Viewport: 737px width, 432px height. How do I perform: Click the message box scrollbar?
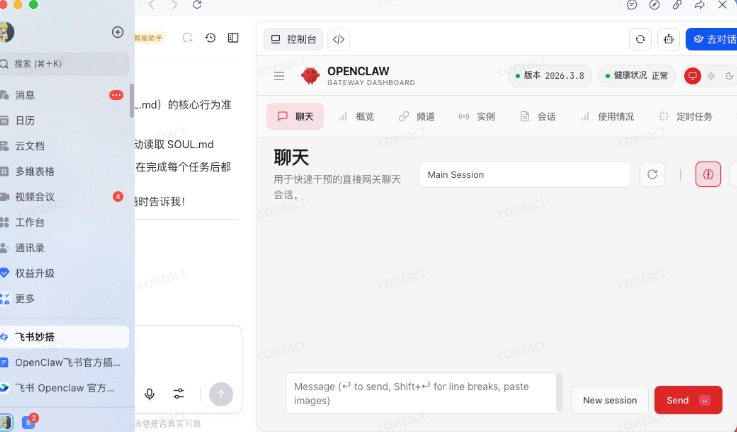[x=559, y=393]
